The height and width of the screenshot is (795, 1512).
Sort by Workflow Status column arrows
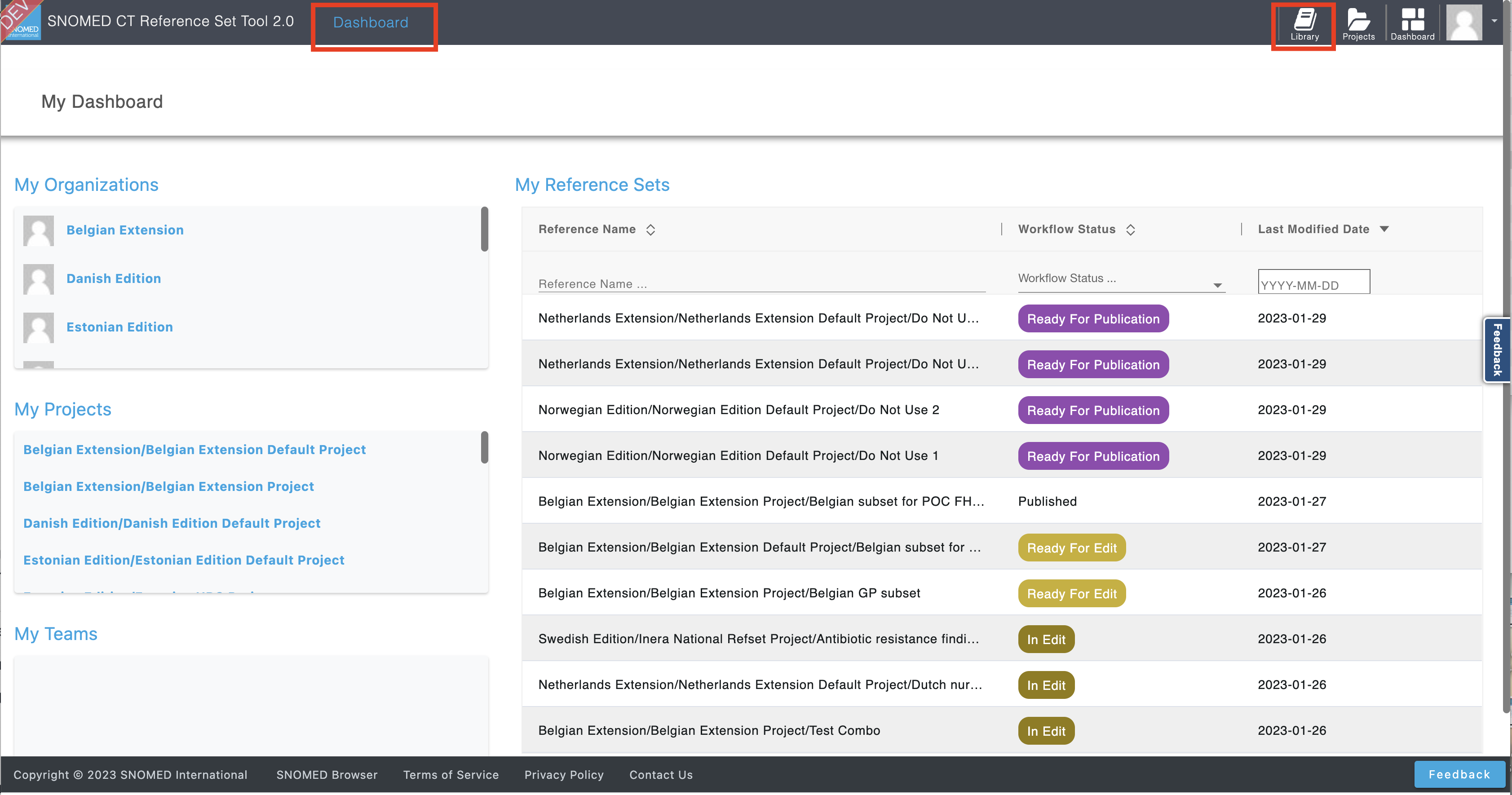point(1131,230)
